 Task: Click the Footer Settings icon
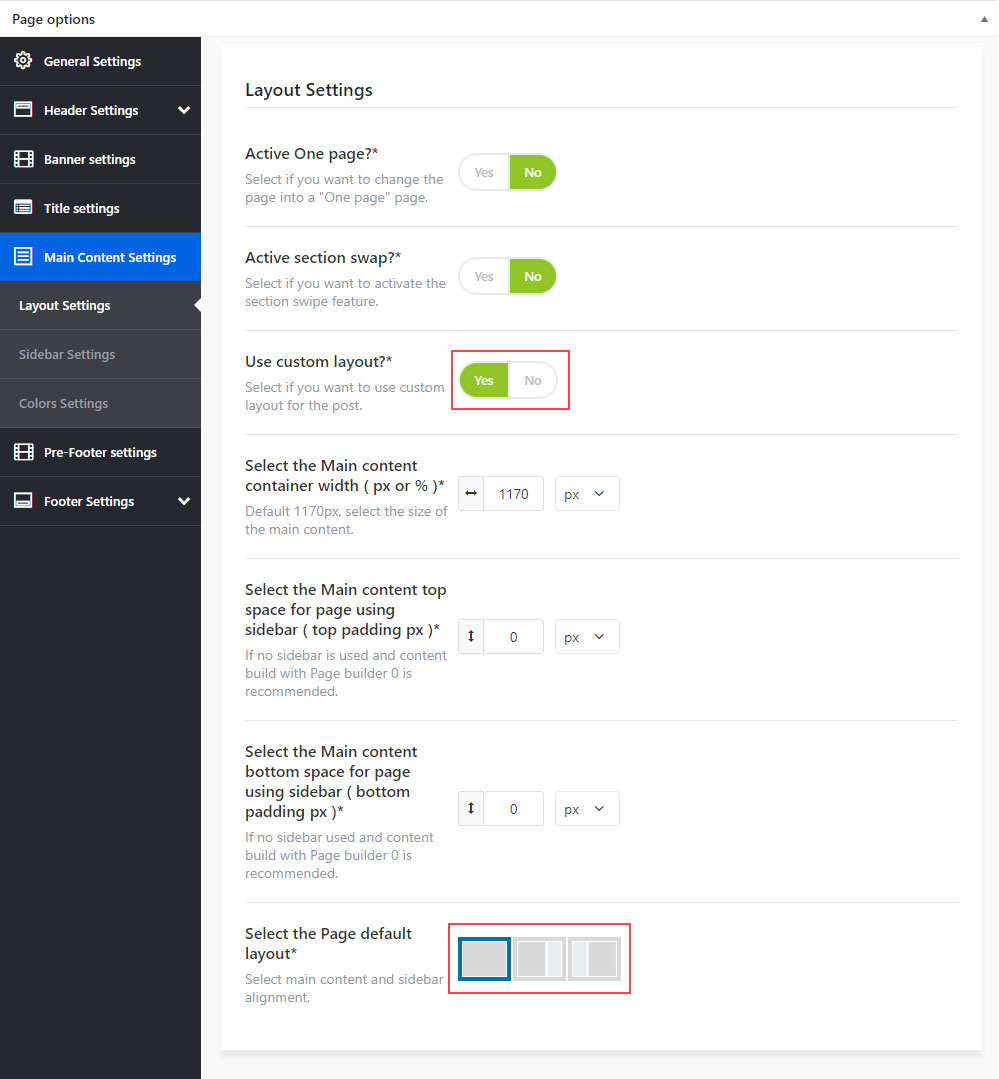click(23, 501)
